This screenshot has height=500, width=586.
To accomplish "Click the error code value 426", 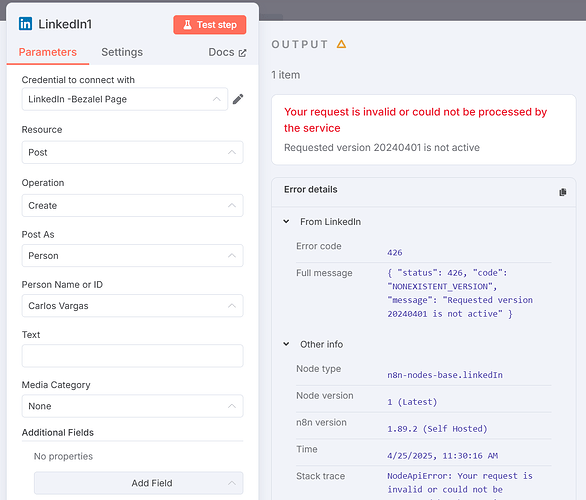I will pyautogui.click(x=395, y=253).
